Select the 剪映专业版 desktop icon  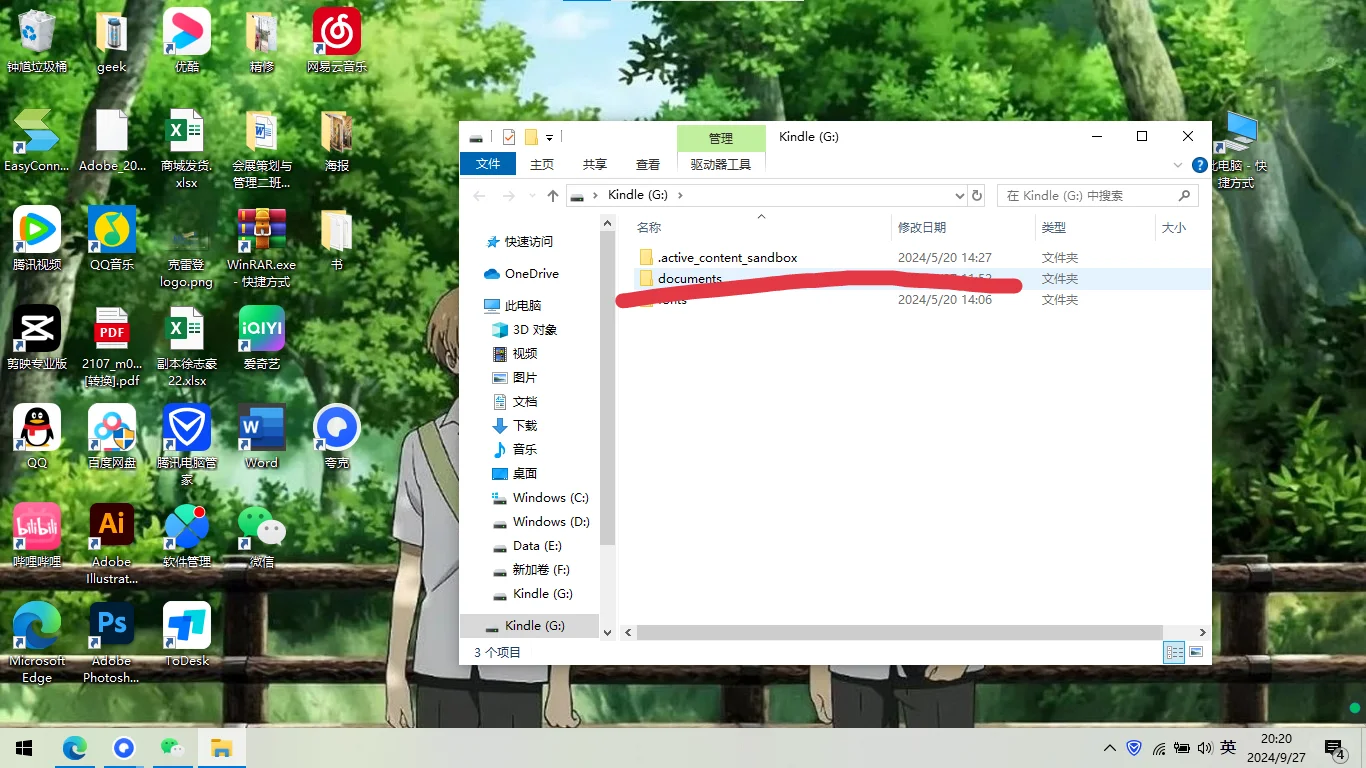[x=37, y=338]
